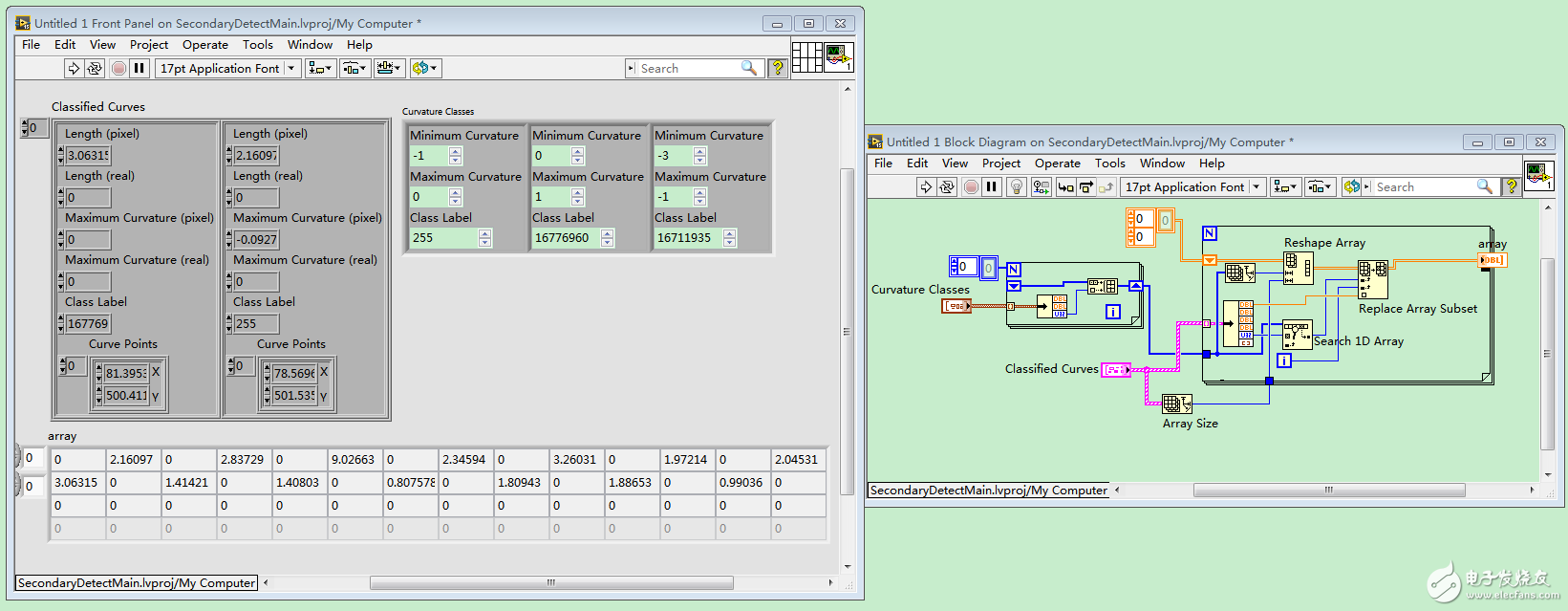
Task: Click Run arrow in Front Panel toolbar
Action: point(74,68)
